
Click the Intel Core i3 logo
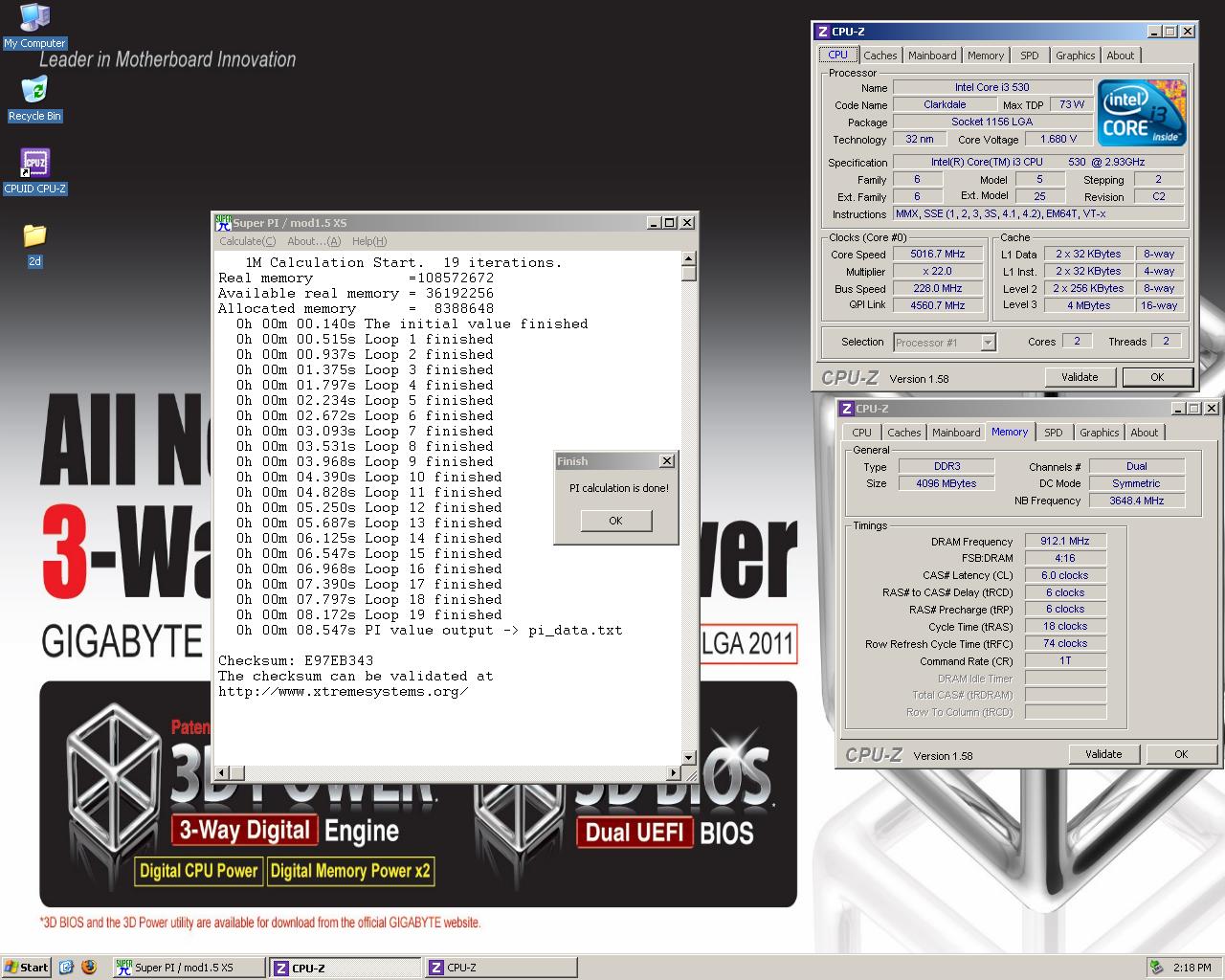1143,112
